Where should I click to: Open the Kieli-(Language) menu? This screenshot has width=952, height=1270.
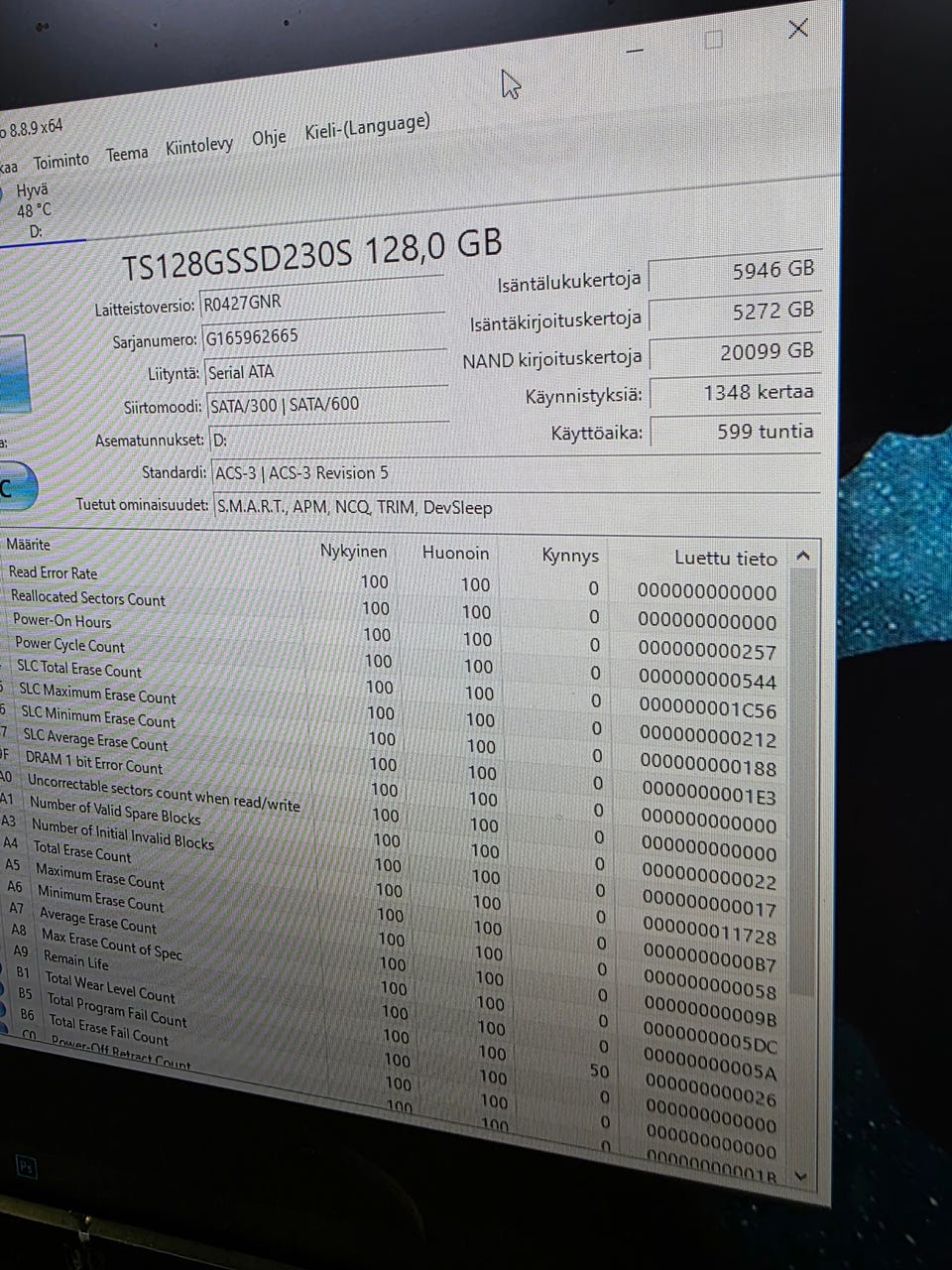(367, 128)
